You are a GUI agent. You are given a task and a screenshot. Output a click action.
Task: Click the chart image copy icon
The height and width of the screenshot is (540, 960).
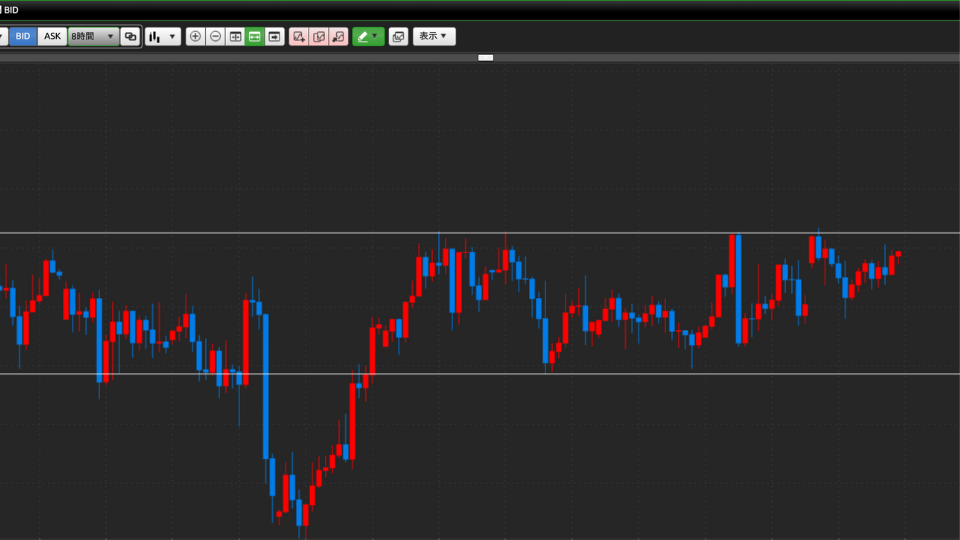pyautogui.click(x=398, y=36)
